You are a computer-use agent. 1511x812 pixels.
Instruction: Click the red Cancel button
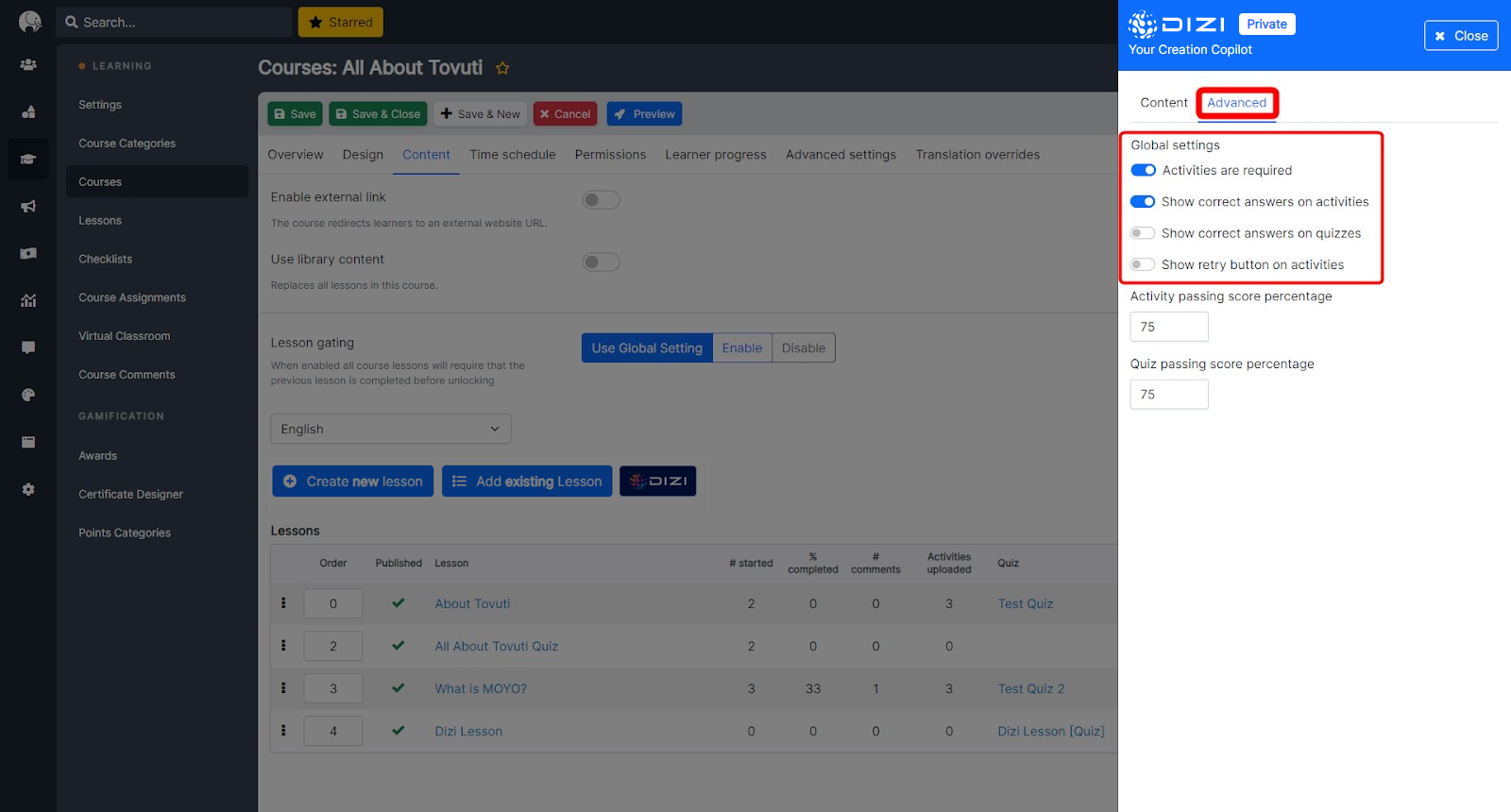click(565, 114)
